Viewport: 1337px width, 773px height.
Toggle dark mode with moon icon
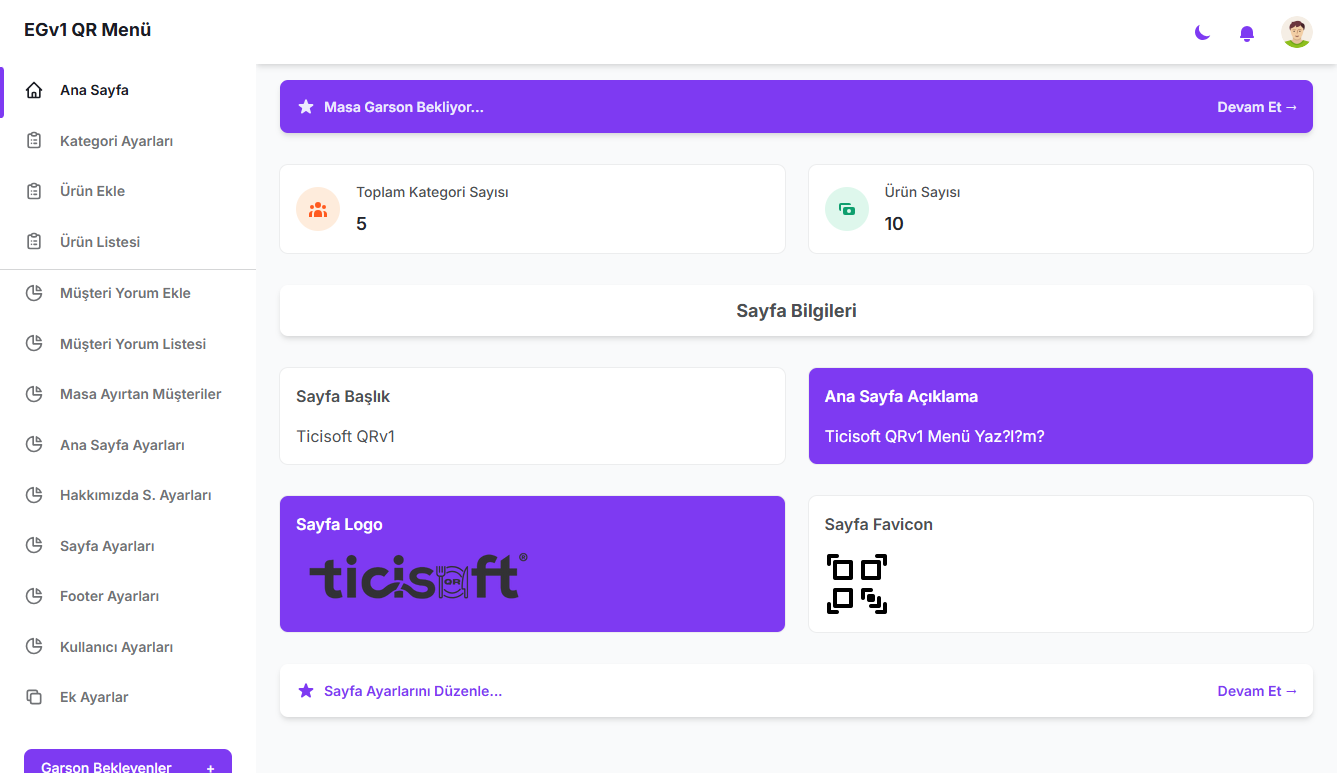point(1202,33)
